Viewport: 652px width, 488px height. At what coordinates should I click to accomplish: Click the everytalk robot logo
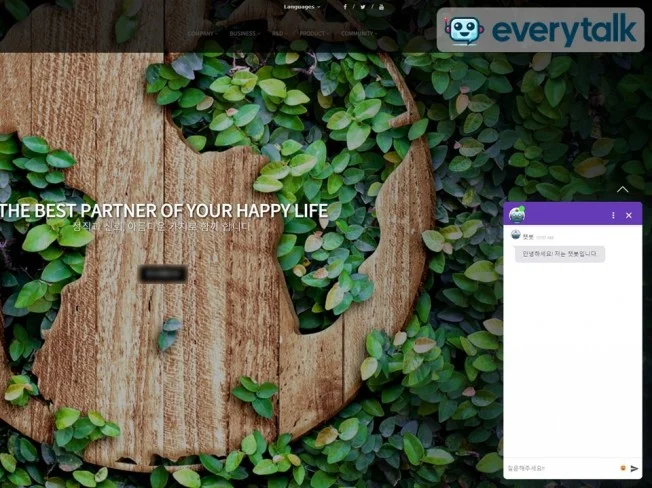464,30
